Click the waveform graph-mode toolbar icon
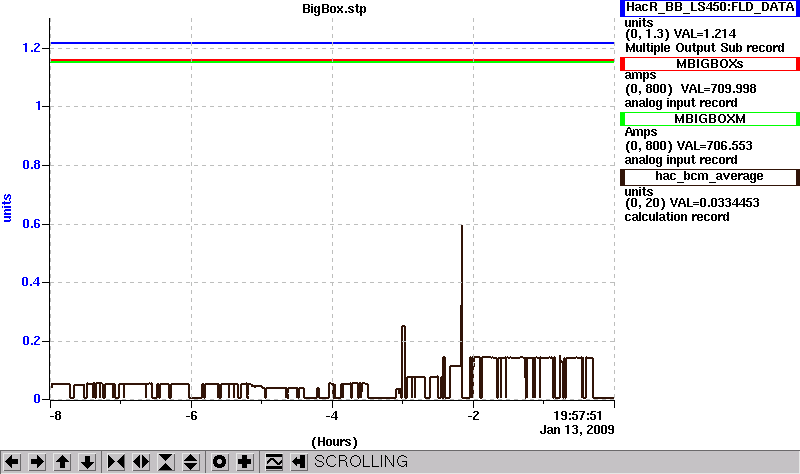This screenshot has width=800, height=474. [274, 462]
